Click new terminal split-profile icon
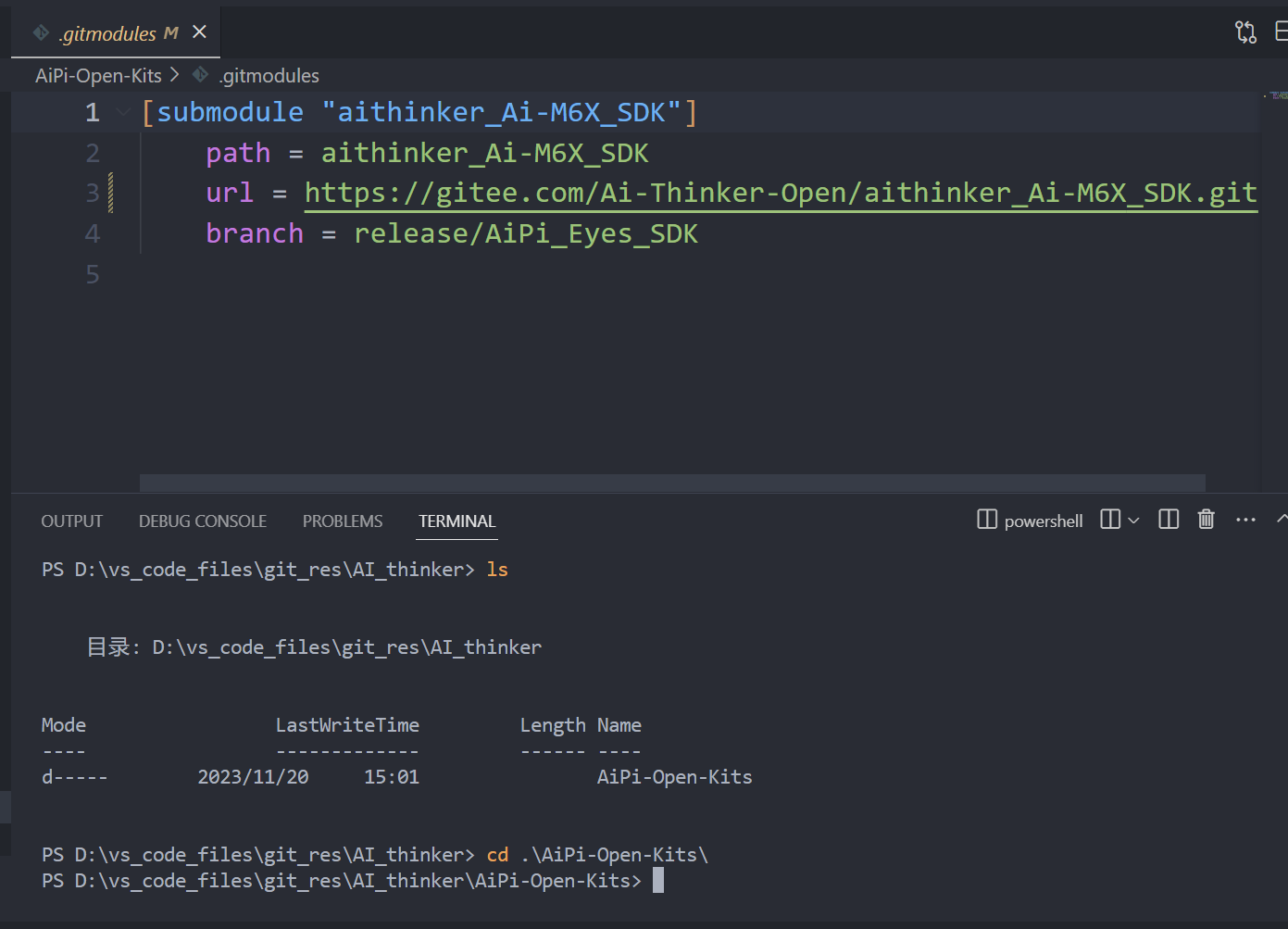1288x929 pixels. click(x=1110, y=520)
